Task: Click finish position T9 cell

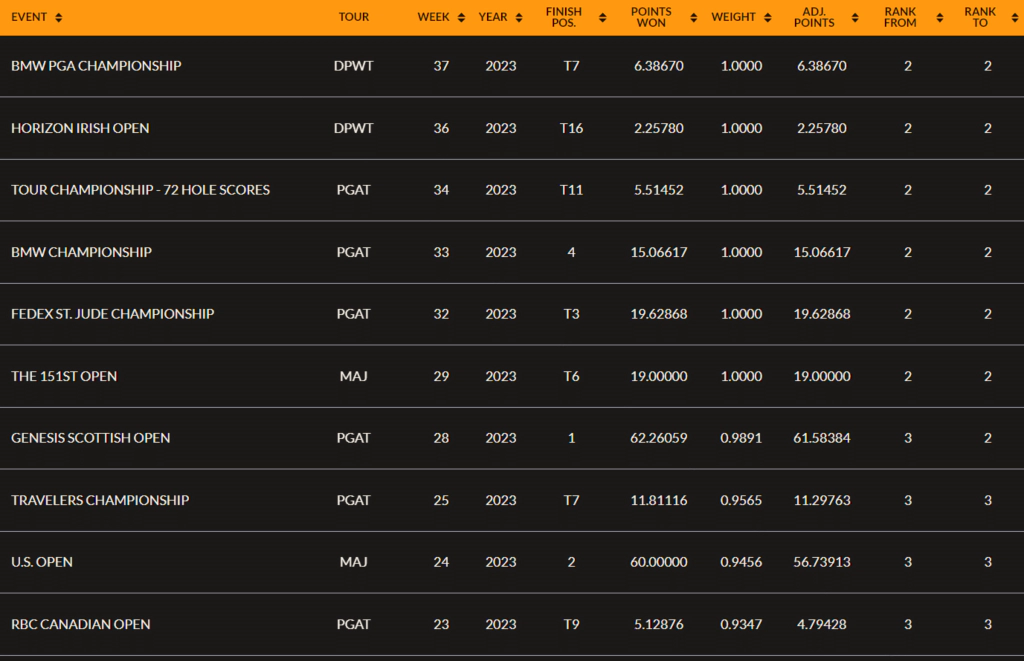Action: [571, 624]
